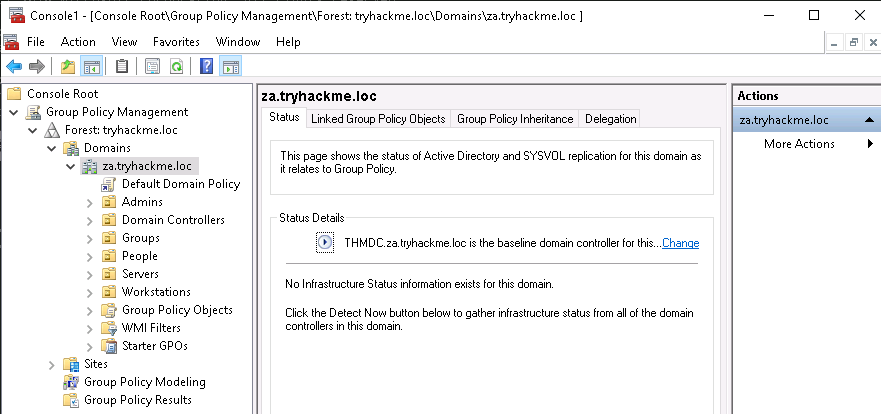Open the Action menu

[x=78, y=42]
